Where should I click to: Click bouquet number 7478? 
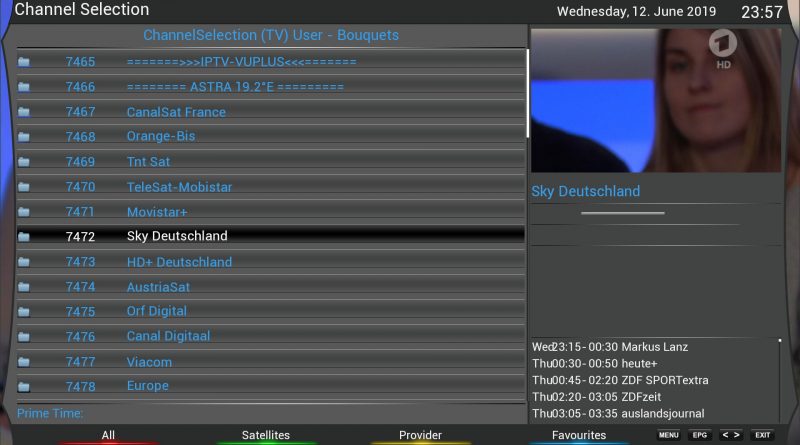(80, 387)
